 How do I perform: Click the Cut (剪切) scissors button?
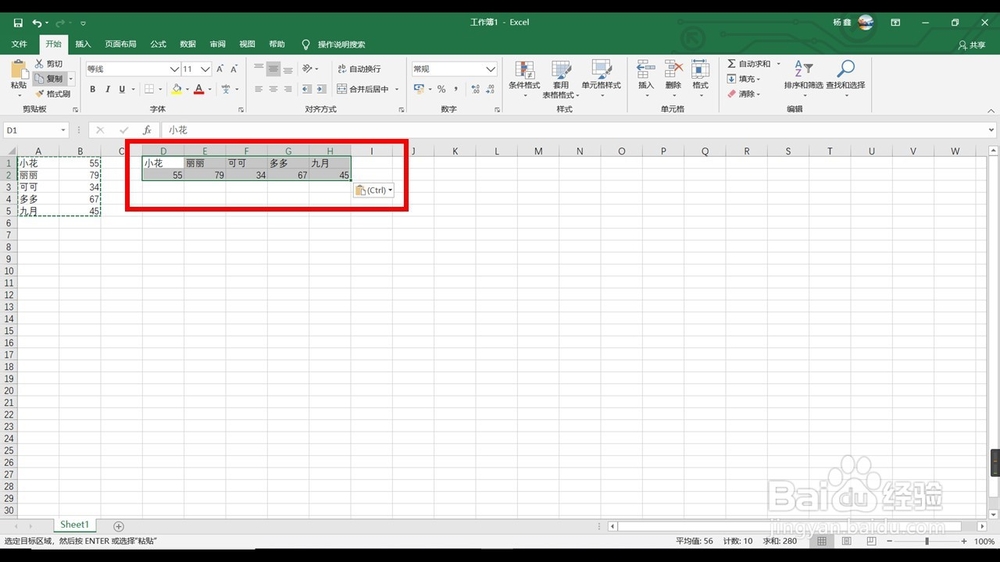48,64
